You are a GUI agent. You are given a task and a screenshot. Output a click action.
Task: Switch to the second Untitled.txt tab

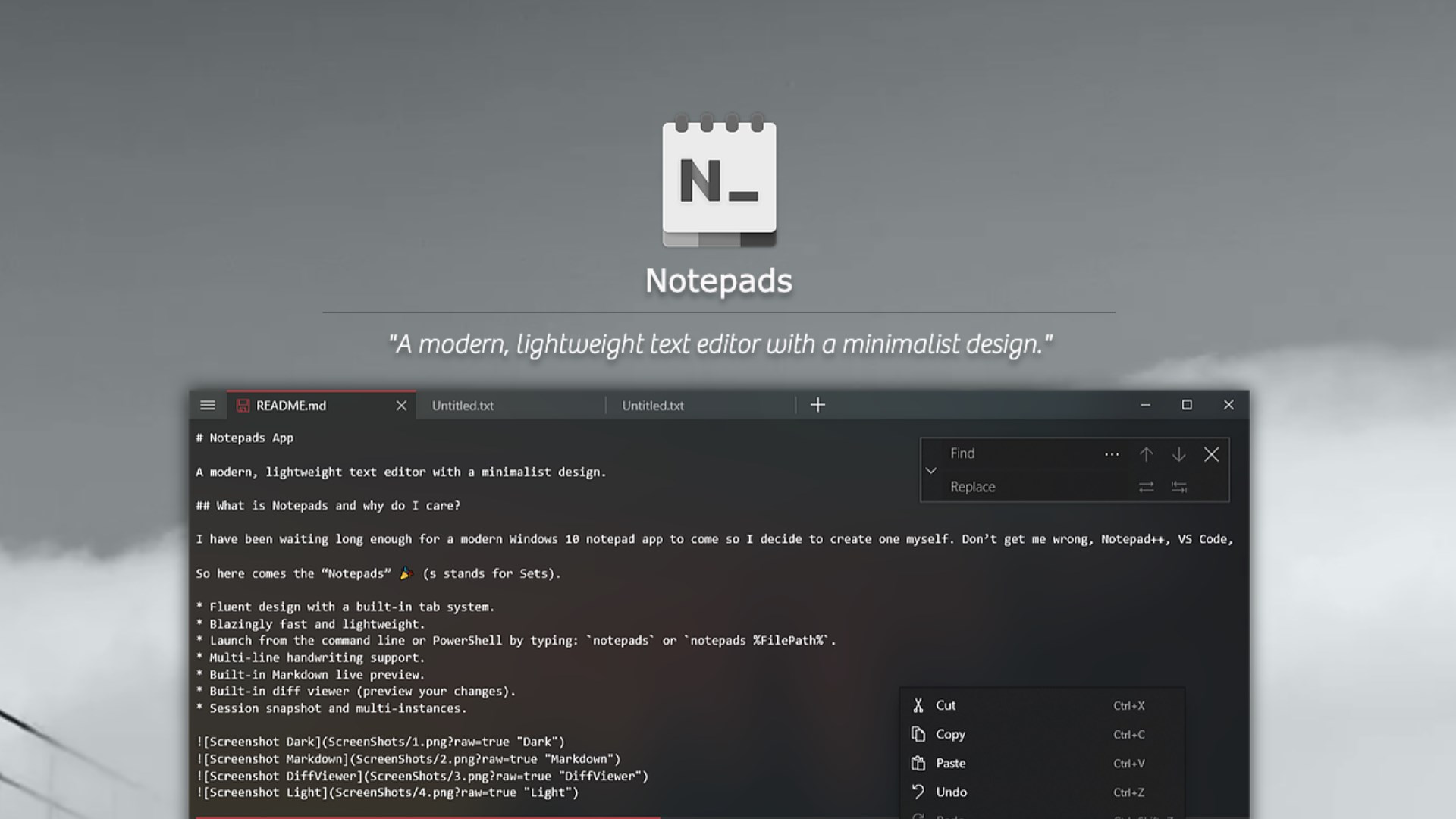(x=653, y=406)
